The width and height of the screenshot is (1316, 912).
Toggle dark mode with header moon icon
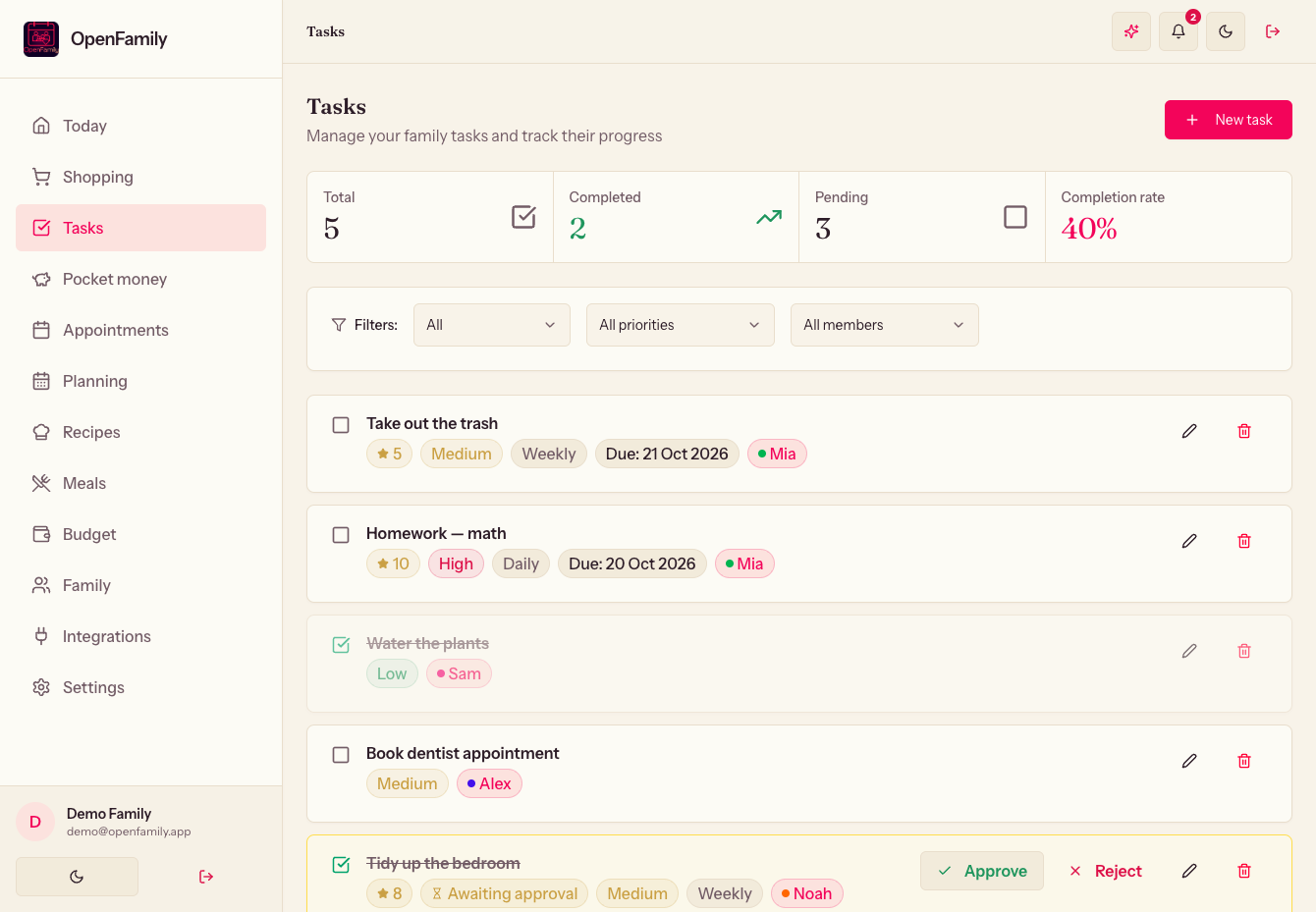pyautogui.click(x=1226, y=31)
